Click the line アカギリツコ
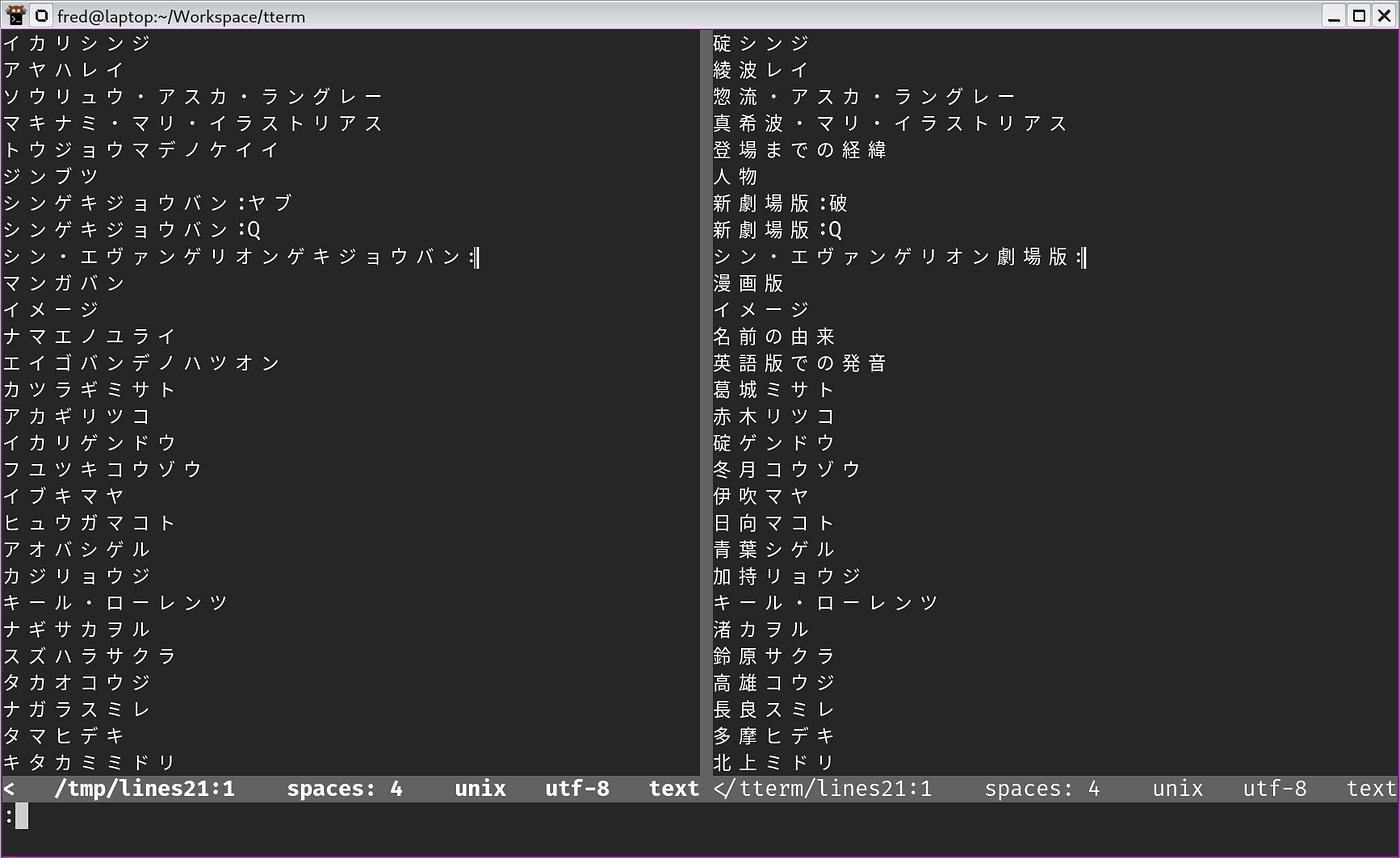 coord(76,416)
